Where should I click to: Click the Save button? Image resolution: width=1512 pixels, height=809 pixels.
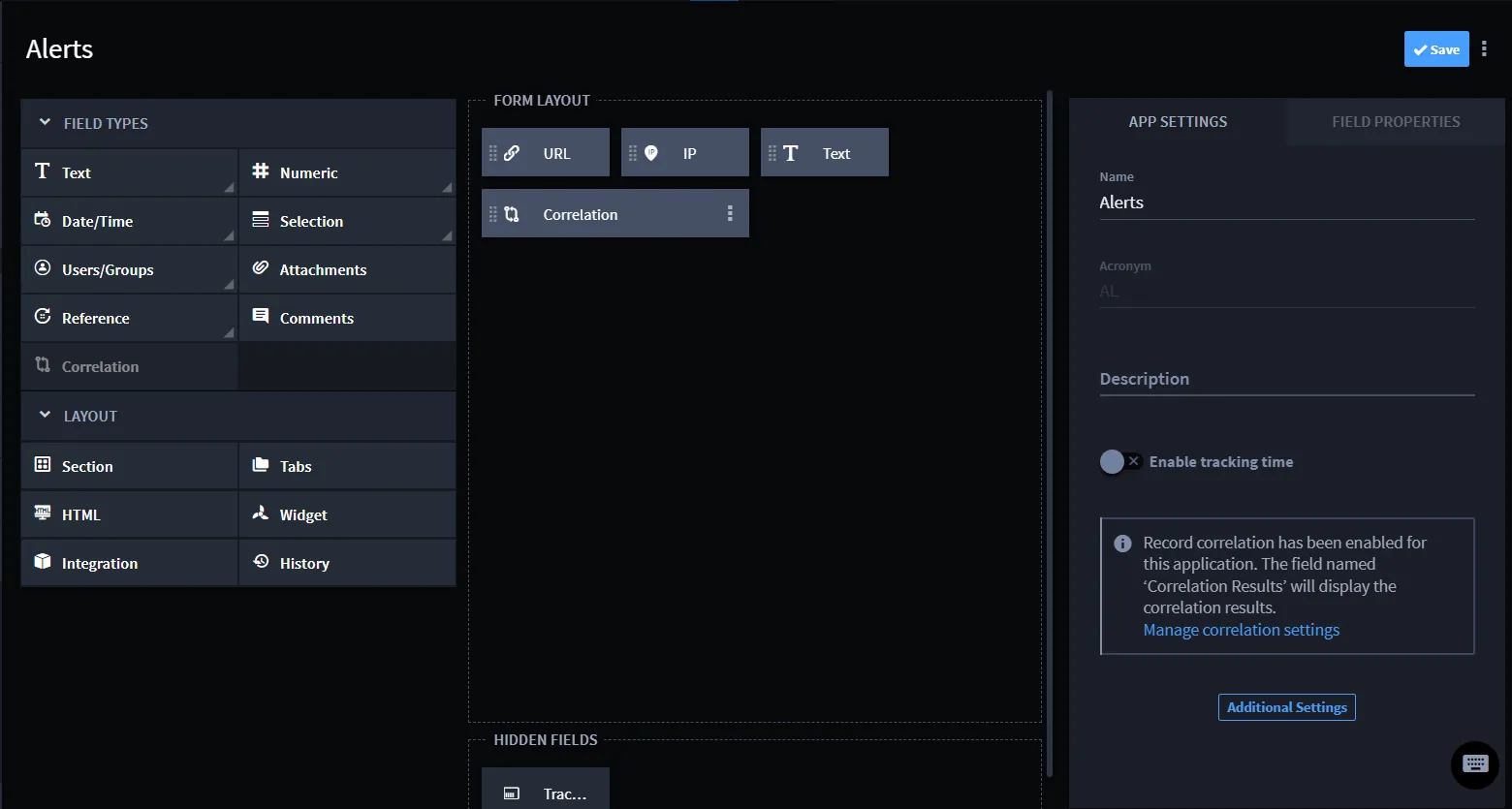pyautogui.click(x=1436, y=49)
